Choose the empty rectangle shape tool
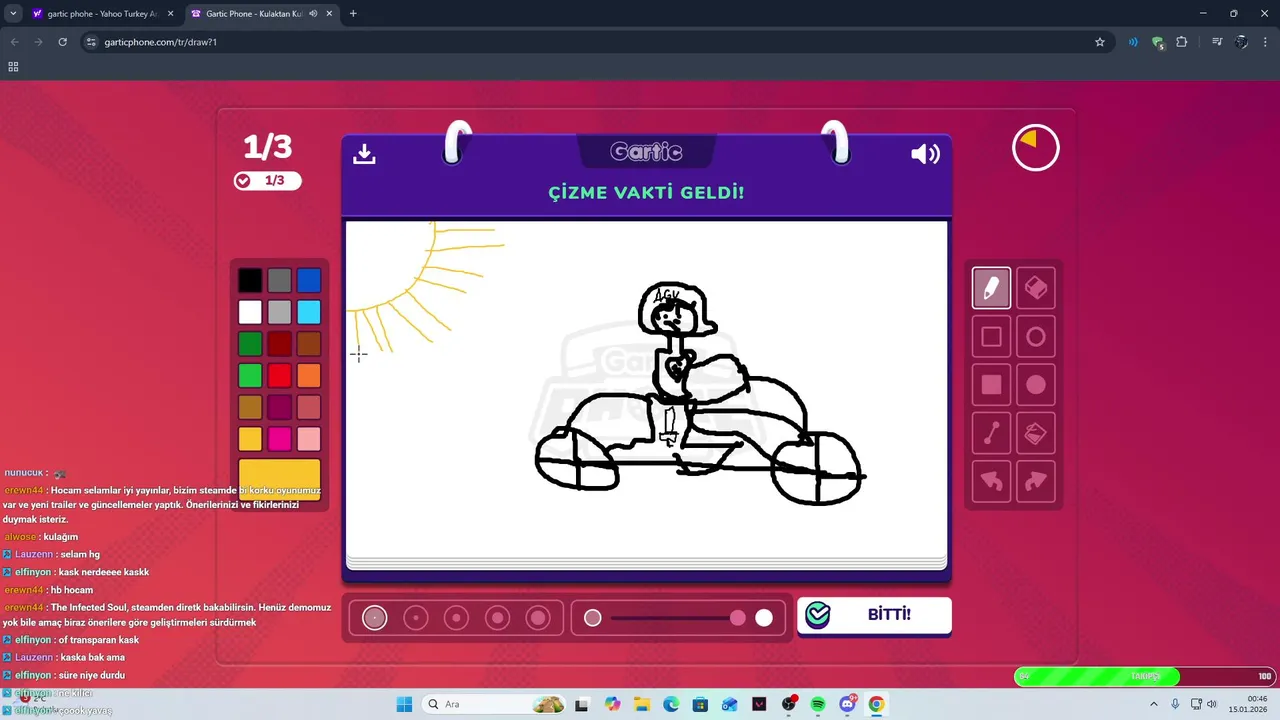The height and width of the screenshot is (720, 1280). [x=991, y=337]
